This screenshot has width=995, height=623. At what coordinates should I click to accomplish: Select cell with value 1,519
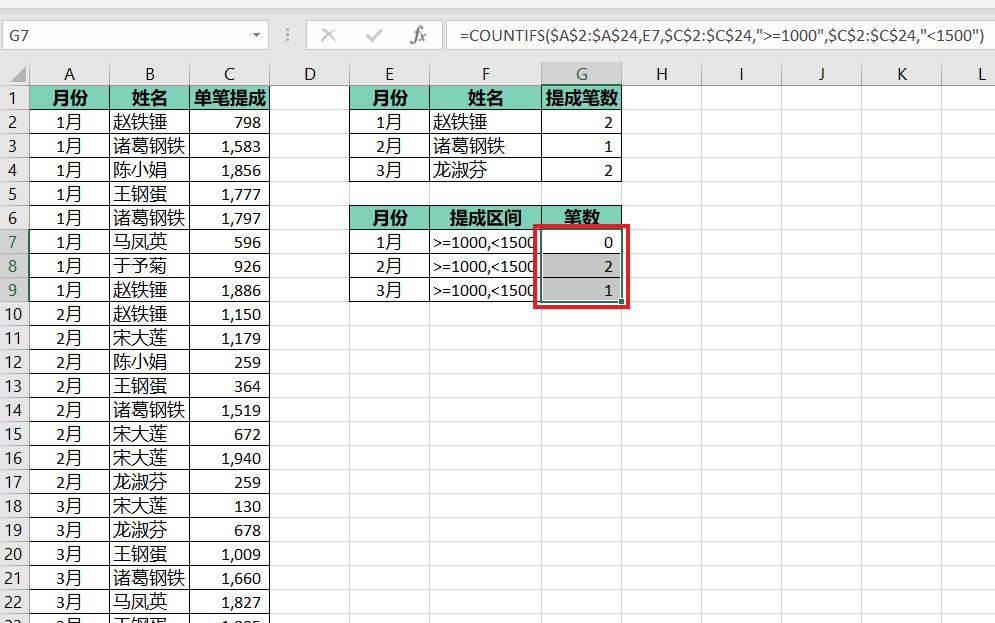coord(230,410)
